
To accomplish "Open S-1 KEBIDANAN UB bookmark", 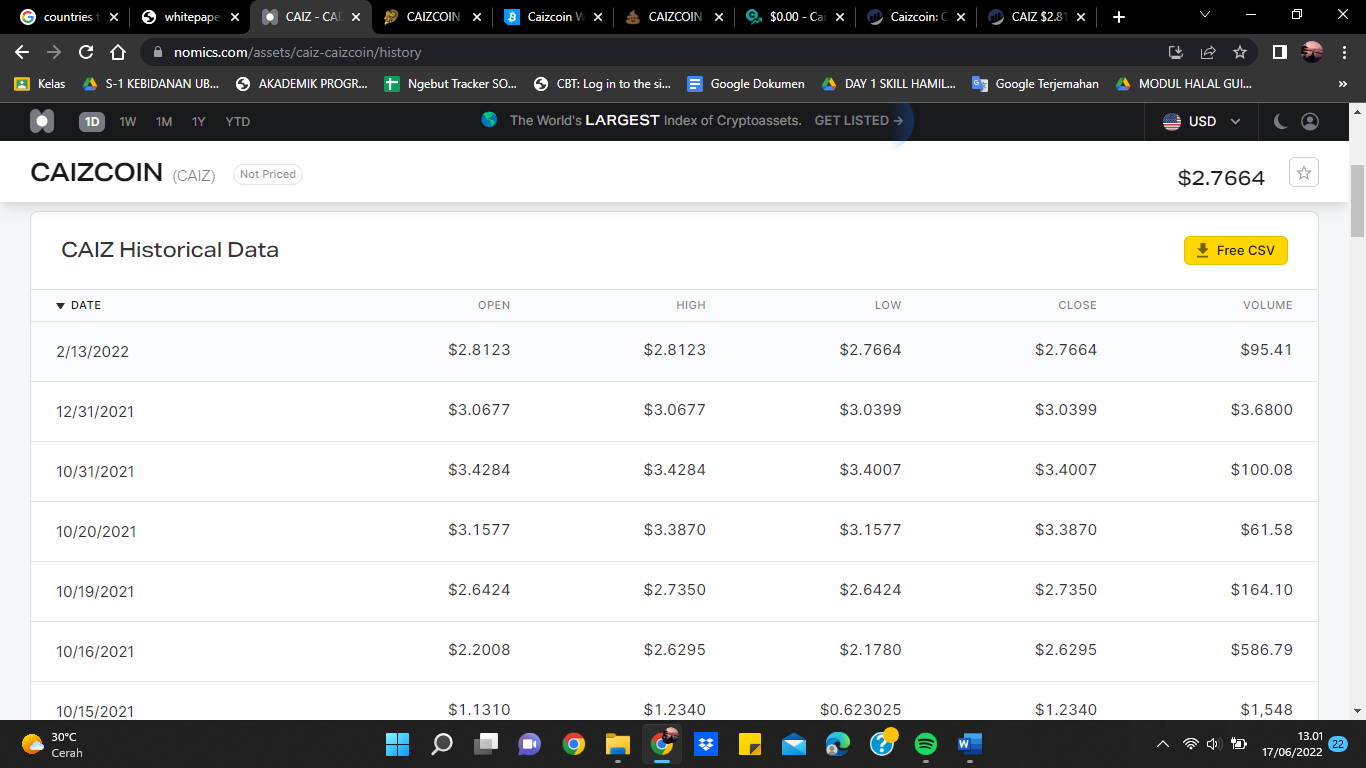I will pos(151,84).
